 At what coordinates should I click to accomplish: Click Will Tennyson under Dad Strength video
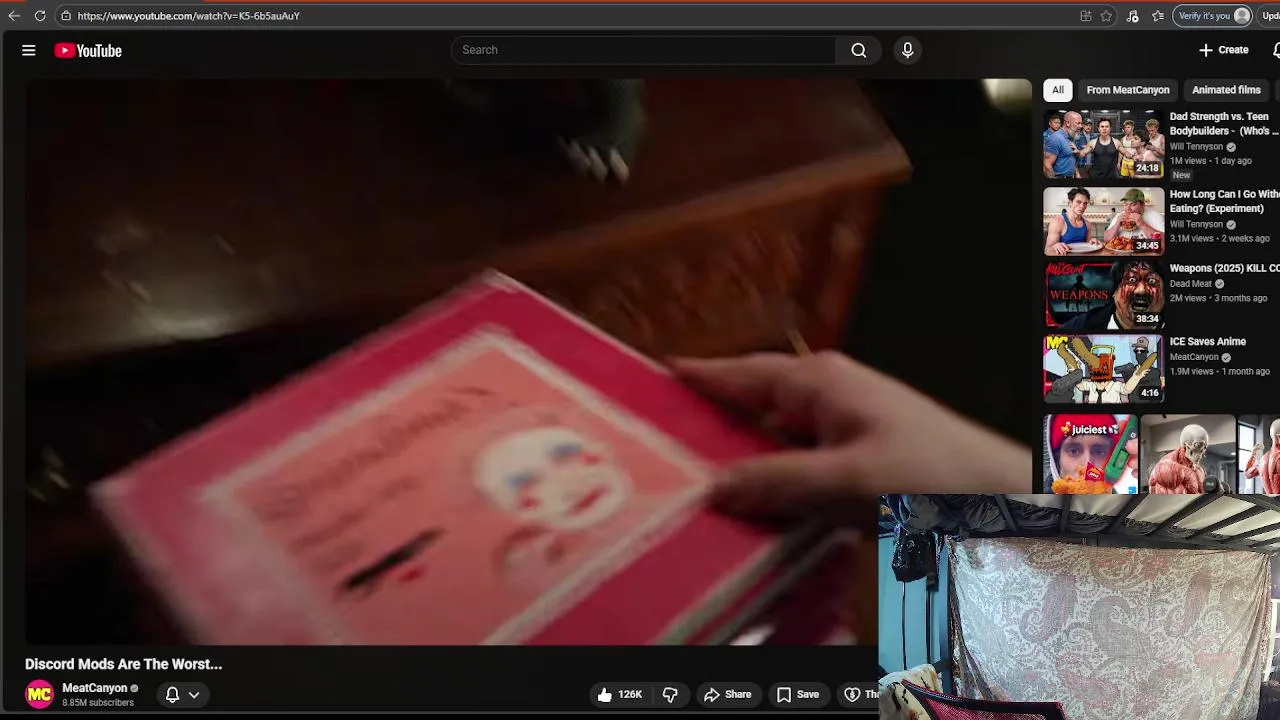[x=1196, y=147]
